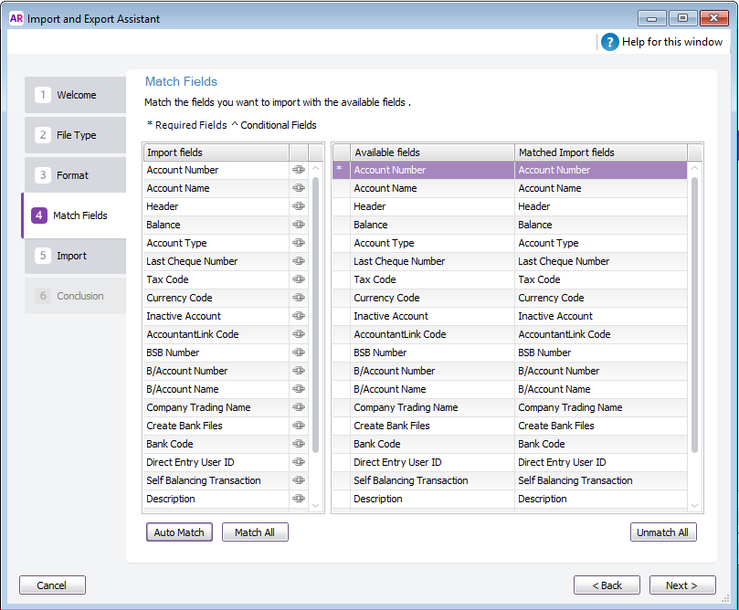This screenshot has height=610, width=739.
Task: Click the match icon beside Tax Code import field
Action: (x=298, y=280)
